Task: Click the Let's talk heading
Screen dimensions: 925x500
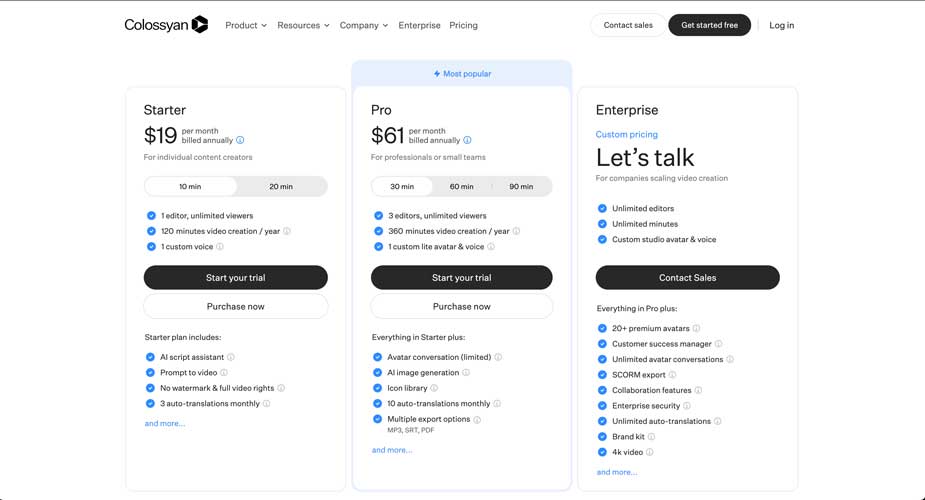Action: (645, 157)
